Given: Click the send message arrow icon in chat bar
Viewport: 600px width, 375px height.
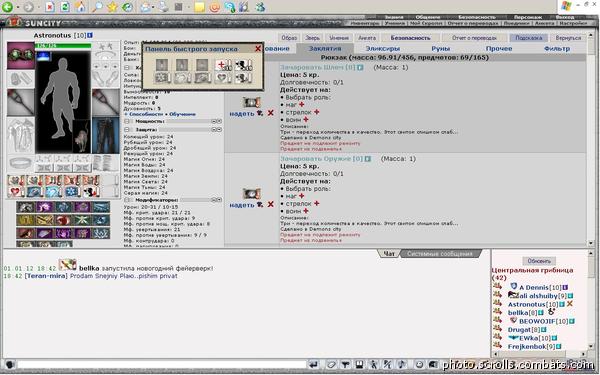Looking at the screenshot, I should tap(313, 365).
